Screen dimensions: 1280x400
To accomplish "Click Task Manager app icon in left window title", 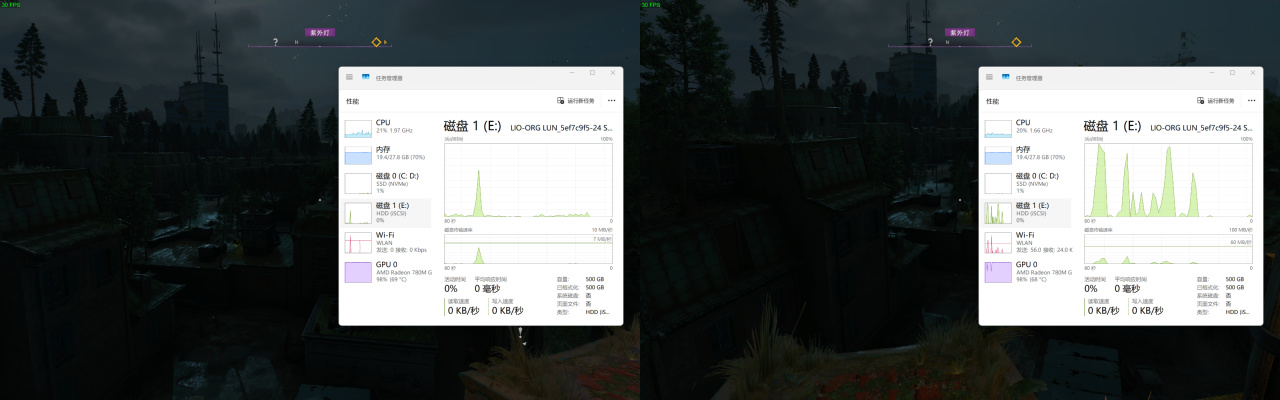I will pyautogui.click(x=366, y=77).
